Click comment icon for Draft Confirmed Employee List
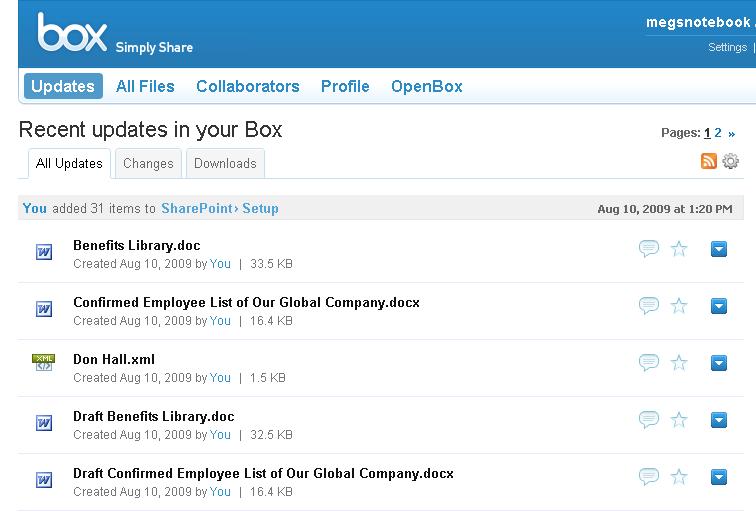Image resolution: width=756 pixels, height=522 pixels. coord(649,477)
